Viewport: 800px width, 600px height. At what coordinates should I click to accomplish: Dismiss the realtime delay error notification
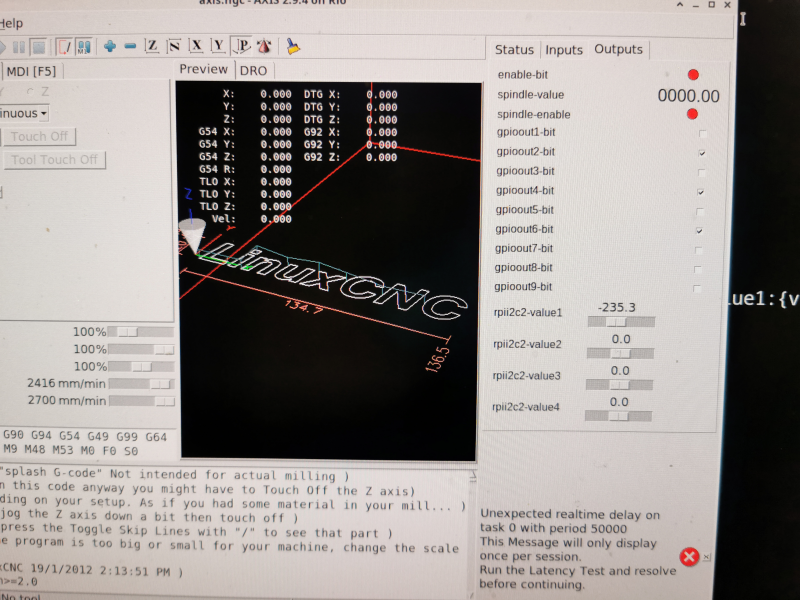point(689,556)
